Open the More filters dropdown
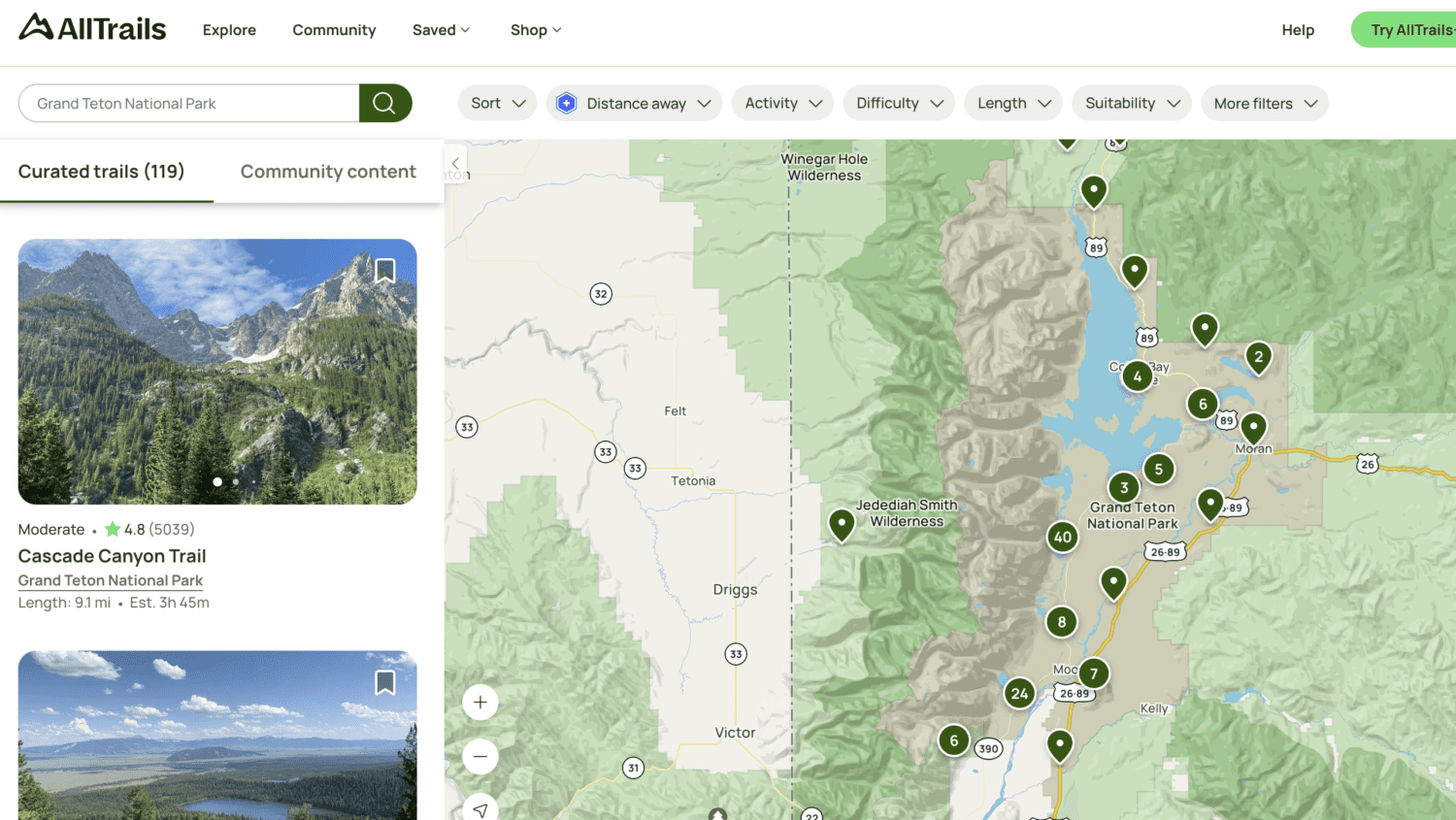The width and height of the screenshot is (1456, 820). pos(1264,102)
